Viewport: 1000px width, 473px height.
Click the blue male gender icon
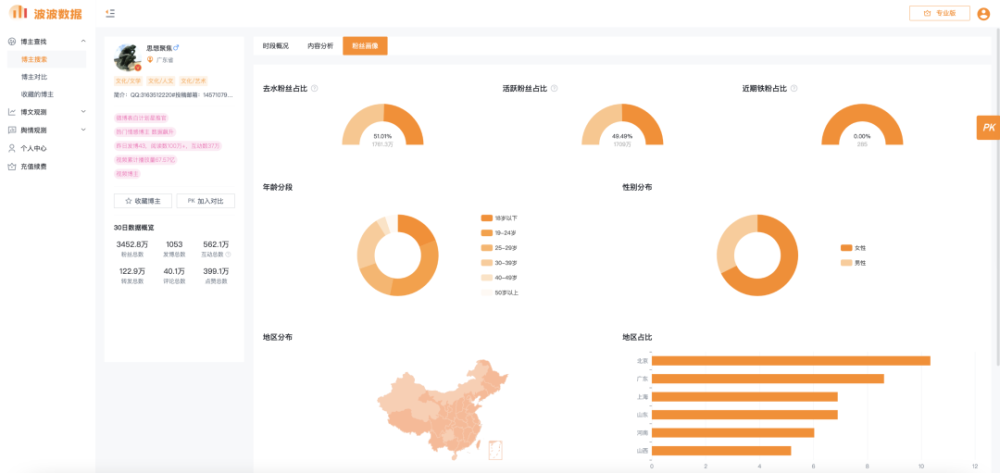pyautogui.click(x=177, y=47)
